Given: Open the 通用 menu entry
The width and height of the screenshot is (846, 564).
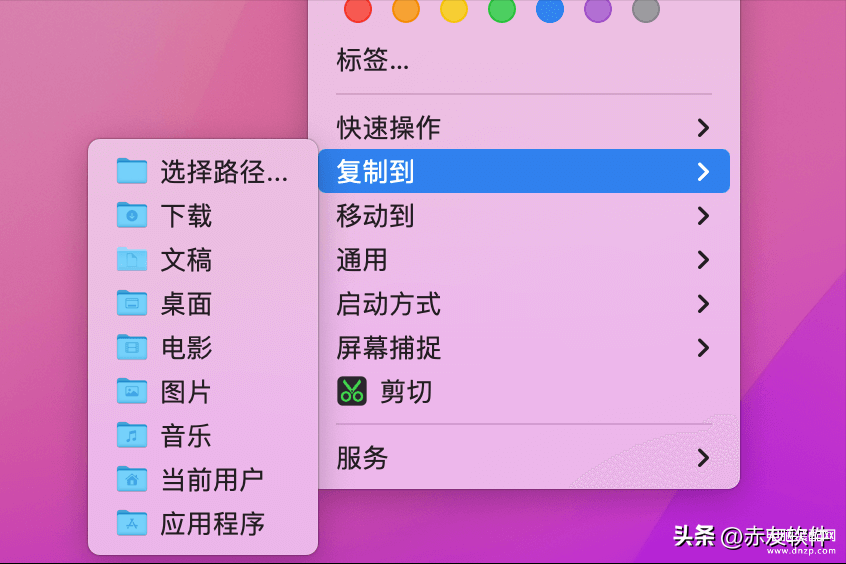Looking at the screenshot, I should pyautogui.click(x=524, y=260).
